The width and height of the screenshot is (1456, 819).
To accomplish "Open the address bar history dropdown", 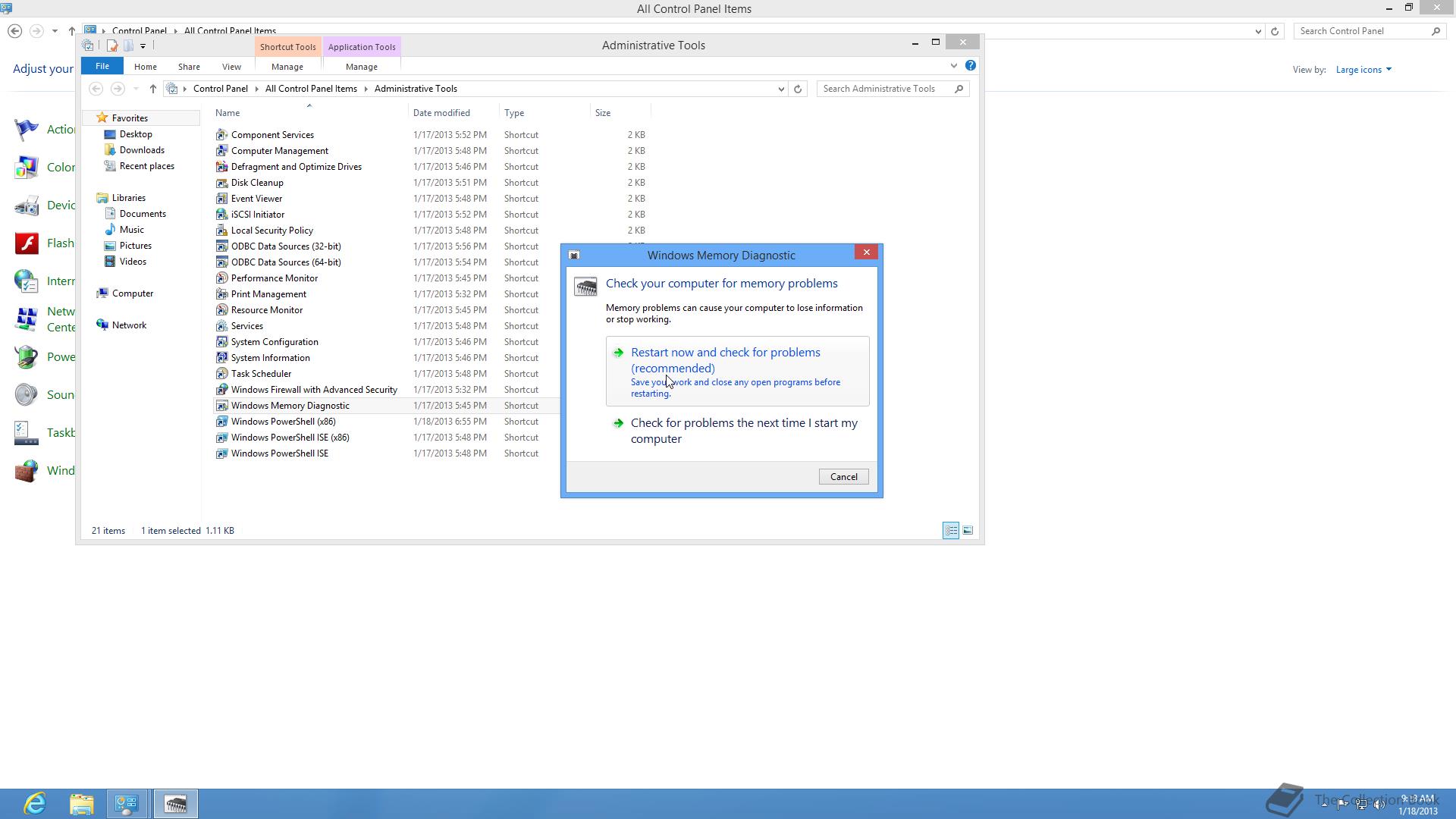I will [x=781, y=89].
